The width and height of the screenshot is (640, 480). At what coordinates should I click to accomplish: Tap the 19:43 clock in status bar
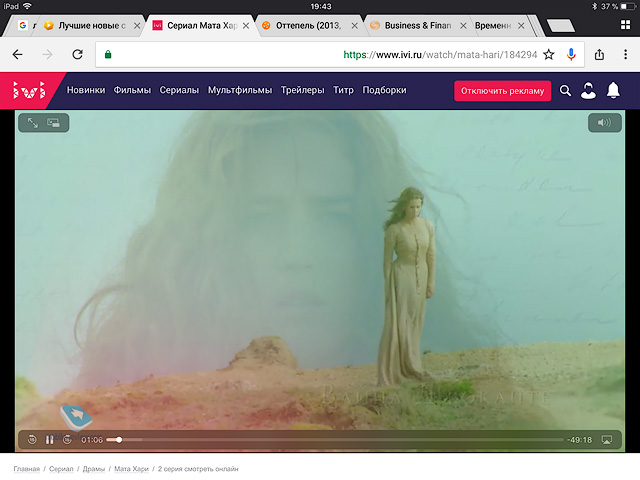(321, 6)
